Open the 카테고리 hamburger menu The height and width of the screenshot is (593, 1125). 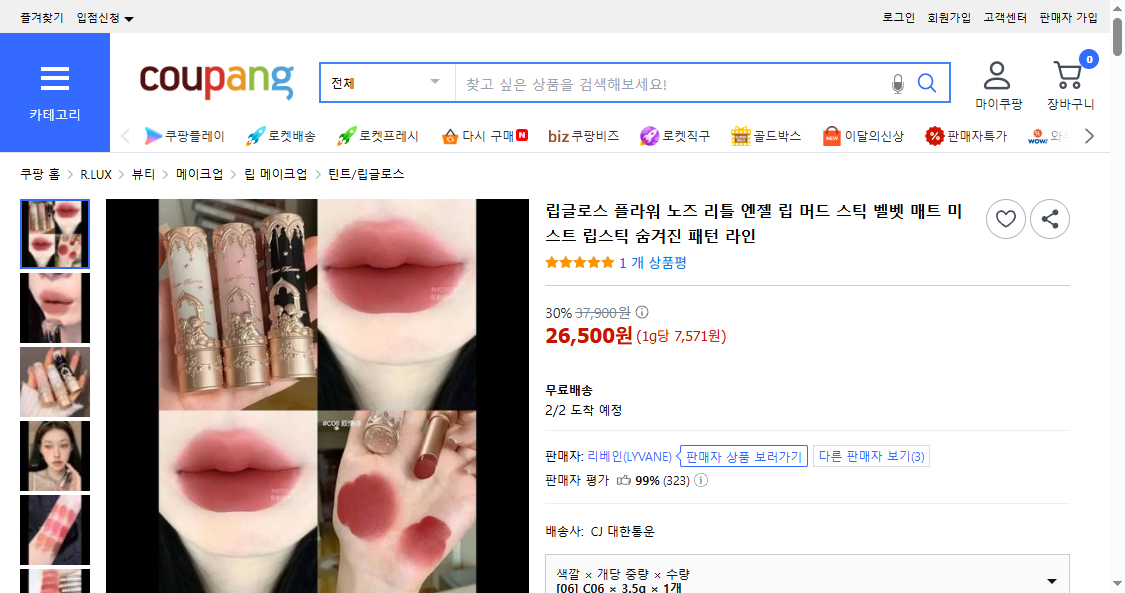[55, 80]
